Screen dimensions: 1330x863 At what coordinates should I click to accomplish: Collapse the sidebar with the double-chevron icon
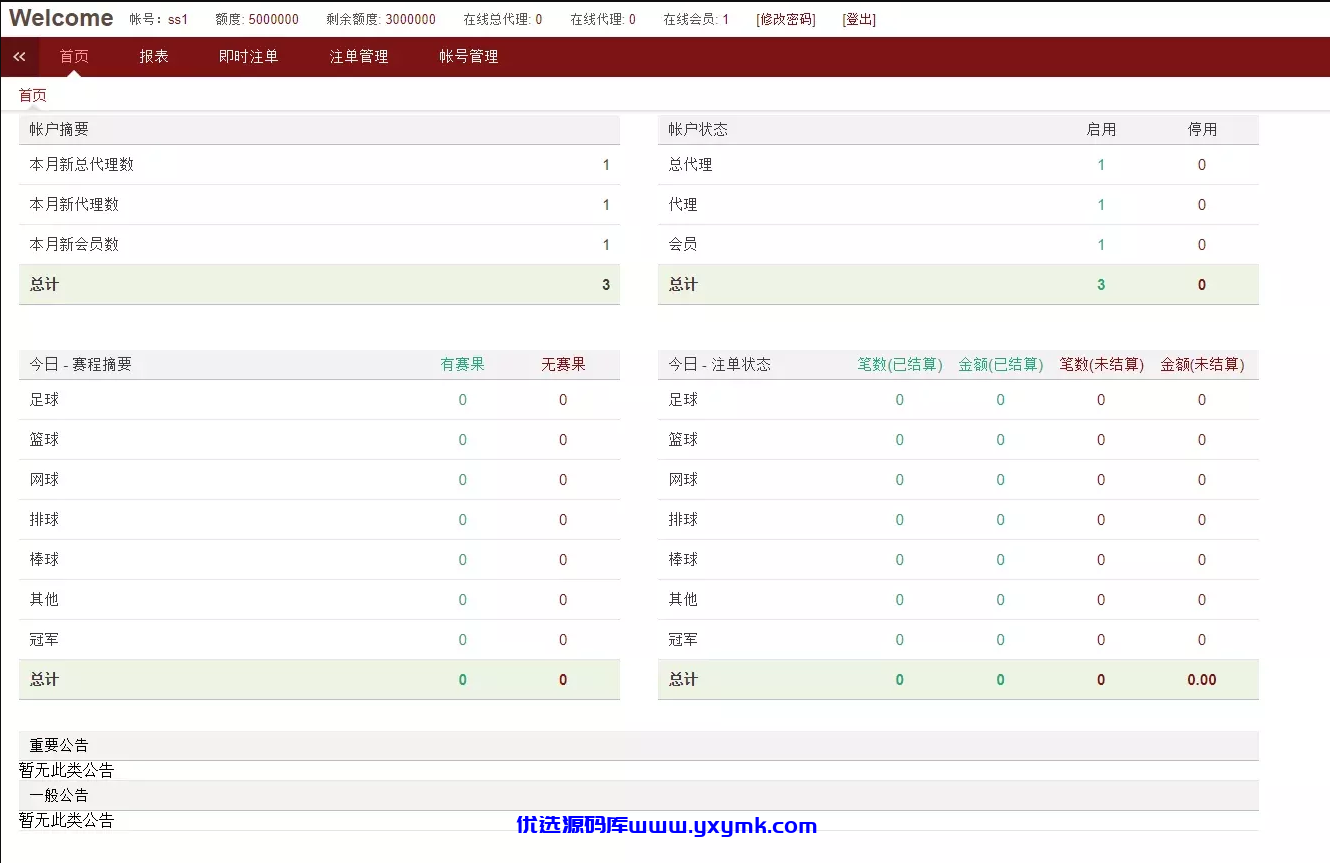(x=19, y=57)
